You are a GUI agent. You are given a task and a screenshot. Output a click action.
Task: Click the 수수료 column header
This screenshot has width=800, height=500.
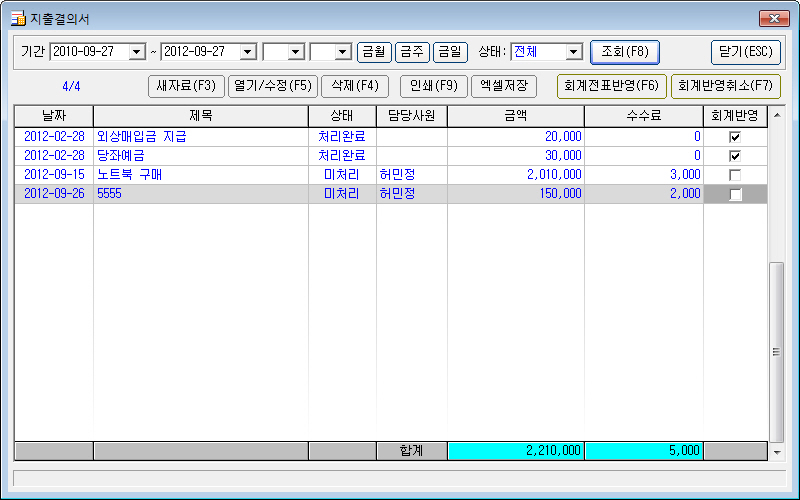pyautogui.click(x=644, y=116)
